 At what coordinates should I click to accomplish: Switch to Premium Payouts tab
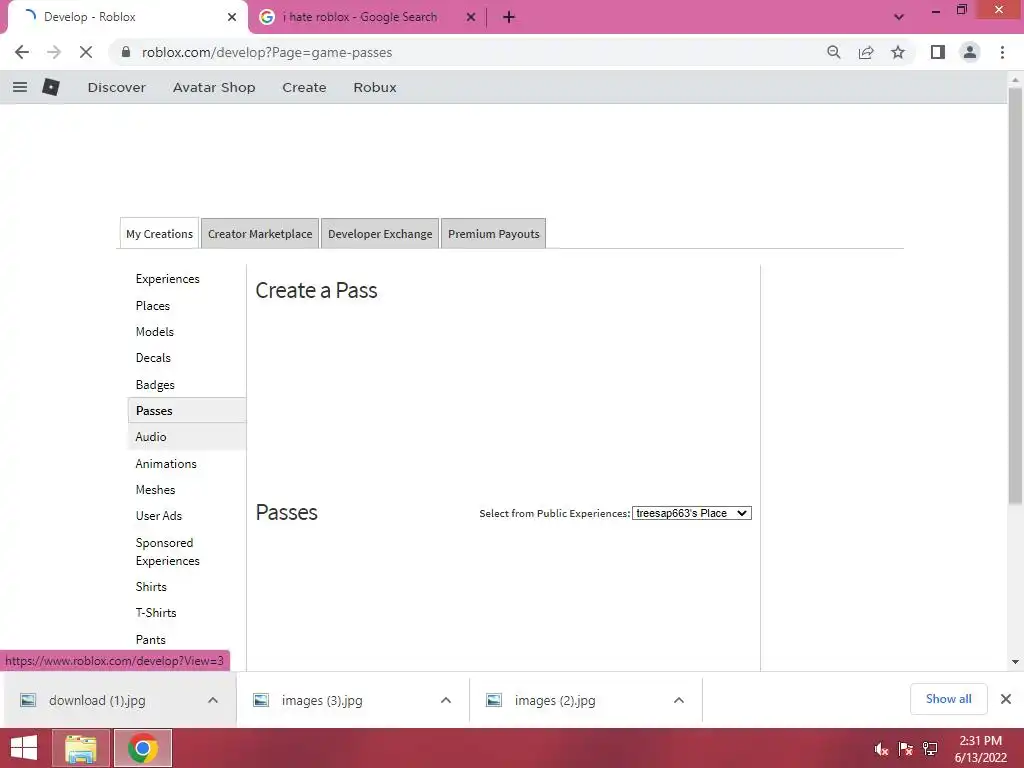pyautogui.click(x=494, y=234)
